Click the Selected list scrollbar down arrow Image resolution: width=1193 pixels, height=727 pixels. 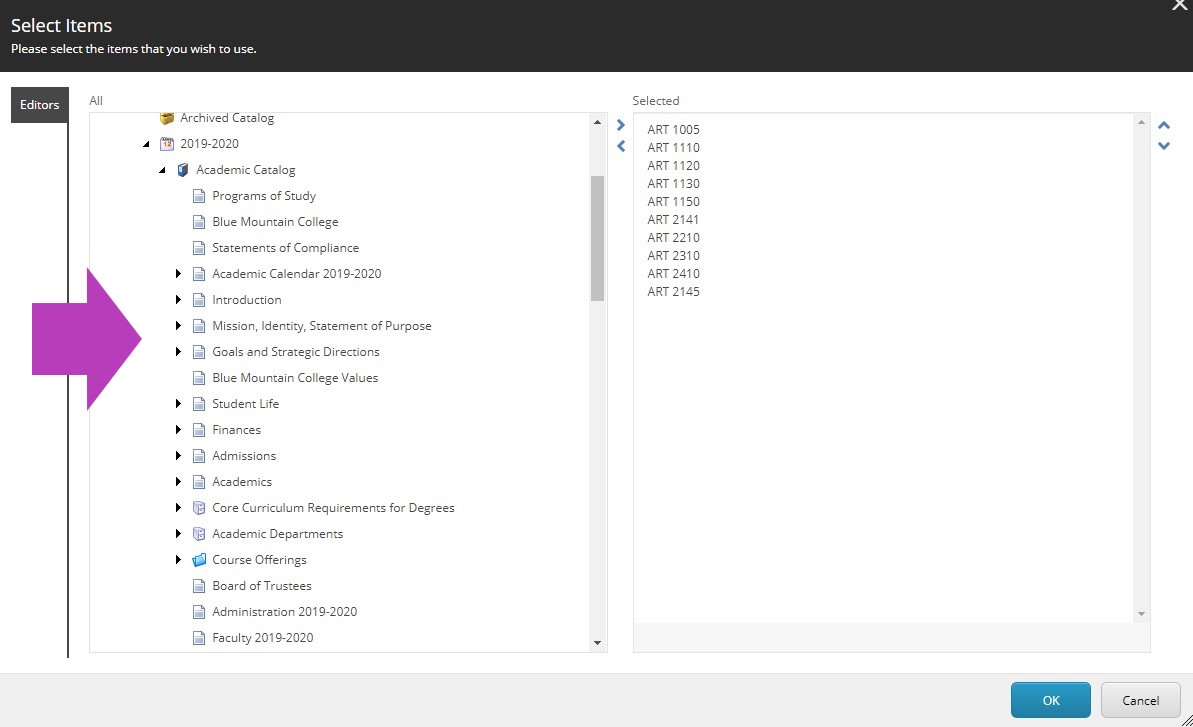point(1141,614)
